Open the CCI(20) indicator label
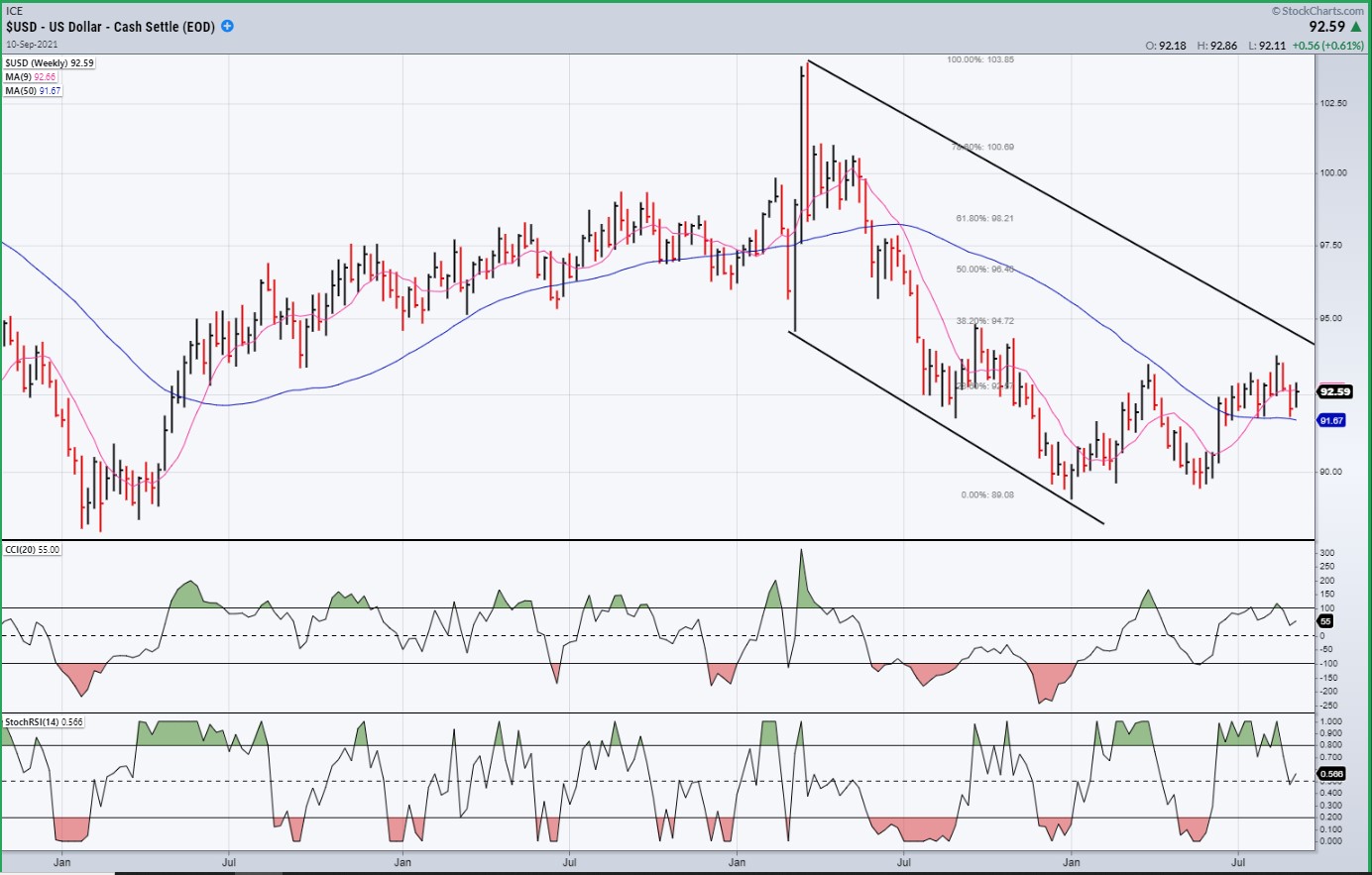Image resolution: width=1372 pixels, height=875 pixels. (32, 550)
